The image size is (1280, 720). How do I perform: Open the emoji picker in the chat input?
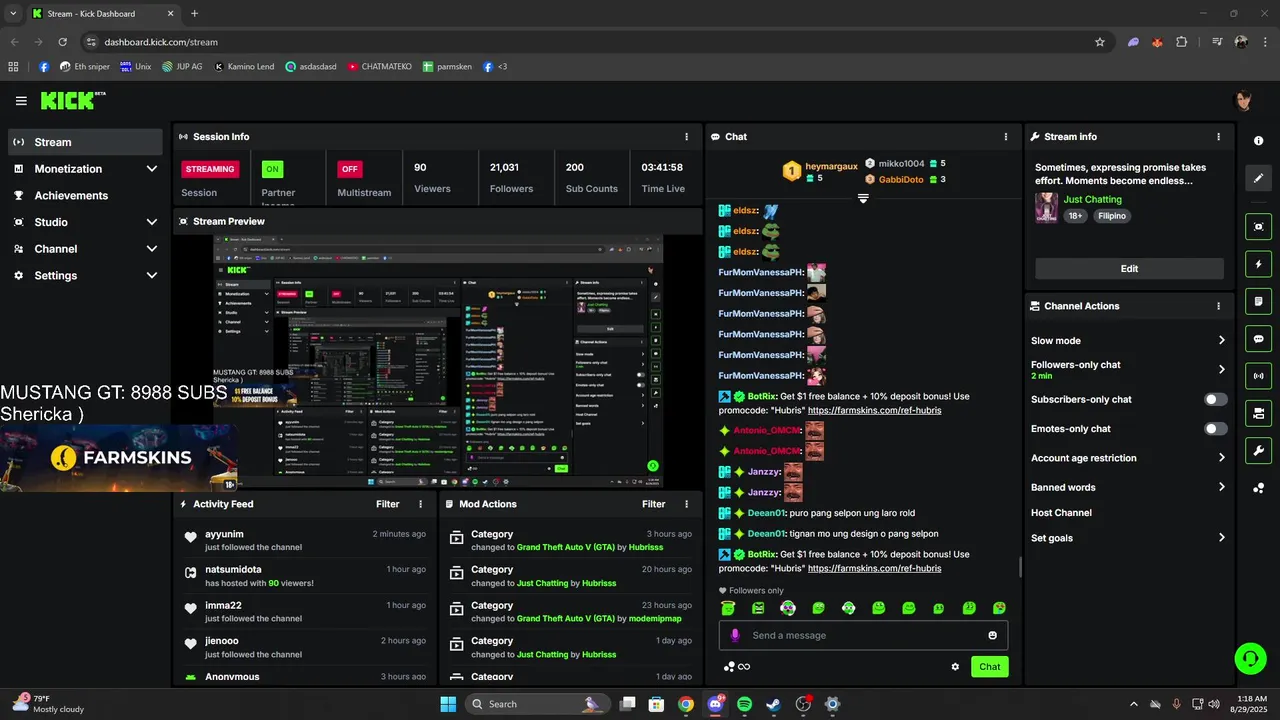click(x=992, y=635)
